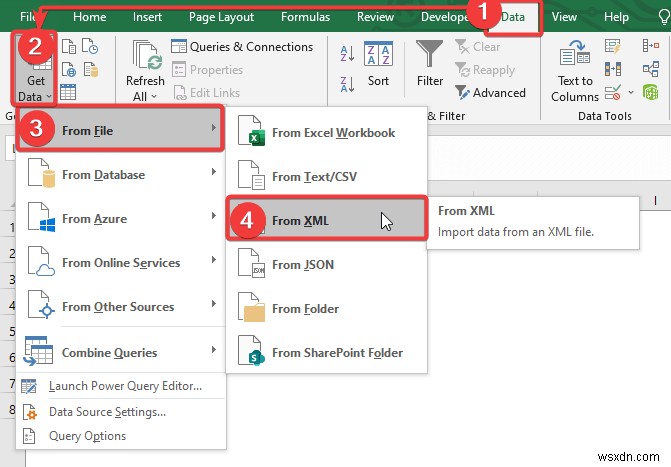Open the From Database submenu
671x467 pixels.
(121, 175)
